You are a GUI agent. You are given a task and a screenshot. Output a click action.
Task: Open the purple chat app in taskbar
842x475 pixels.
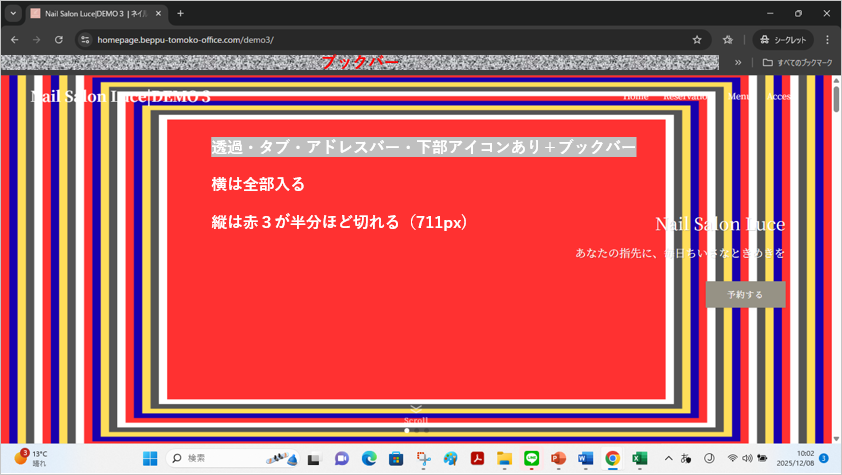pyautogui.click(x=342, y=458)
